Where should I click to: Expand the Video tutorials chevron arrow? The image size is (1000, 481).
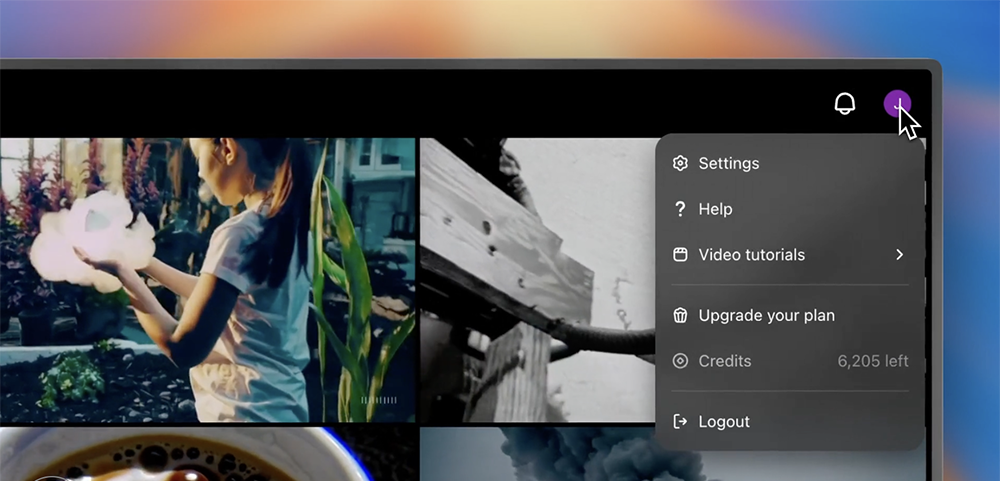[899, 255]
